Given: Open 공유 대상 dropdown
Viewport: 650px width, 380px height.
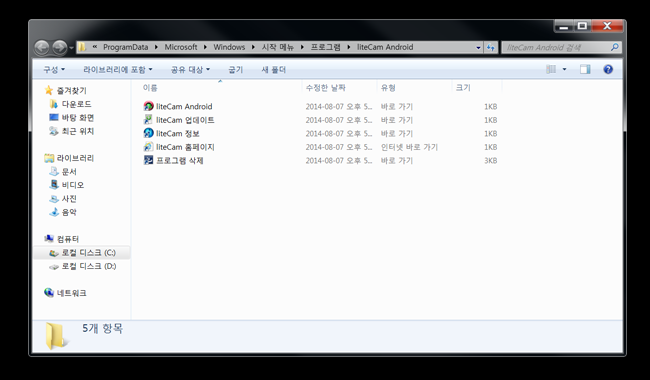Looking at the screenshot, I should [190, 70].
